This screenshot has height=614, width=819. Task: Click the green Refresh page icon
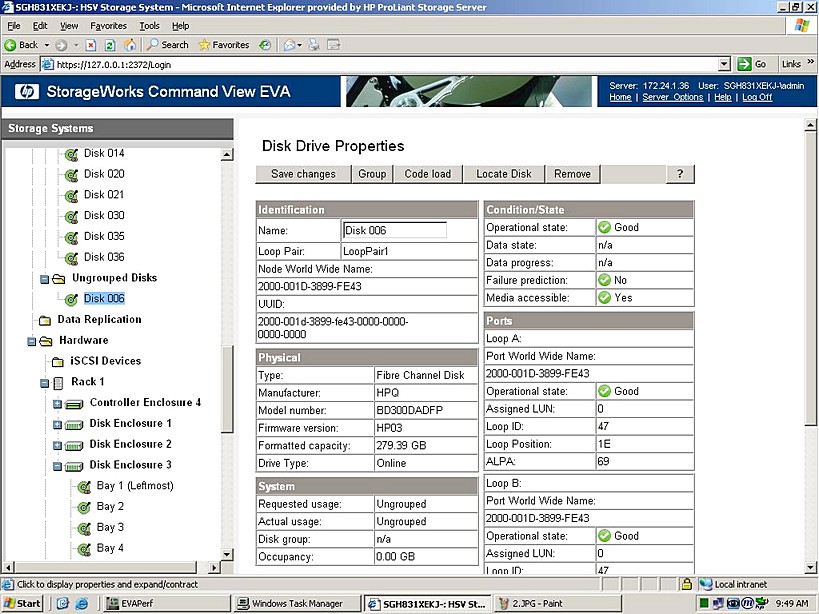pyautogui.click(x=110, y=45)
